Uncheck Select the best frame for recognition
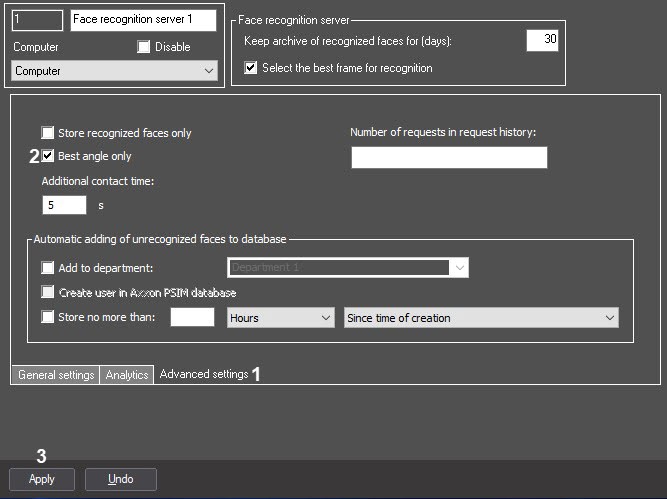 pos(251,68)
